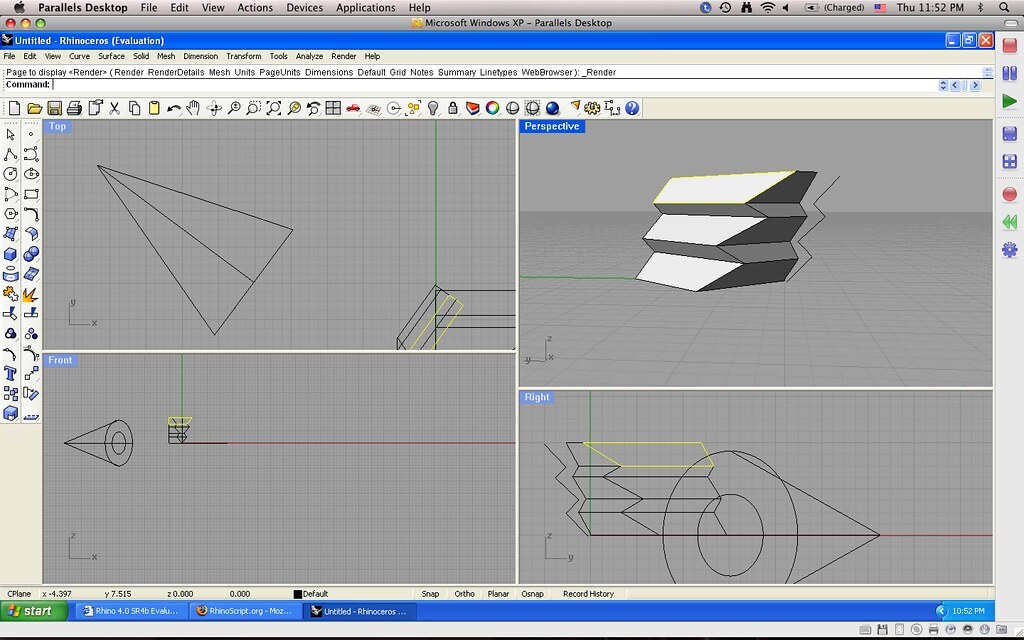
Task: Open the Solid menu
Action: (141, 56)
